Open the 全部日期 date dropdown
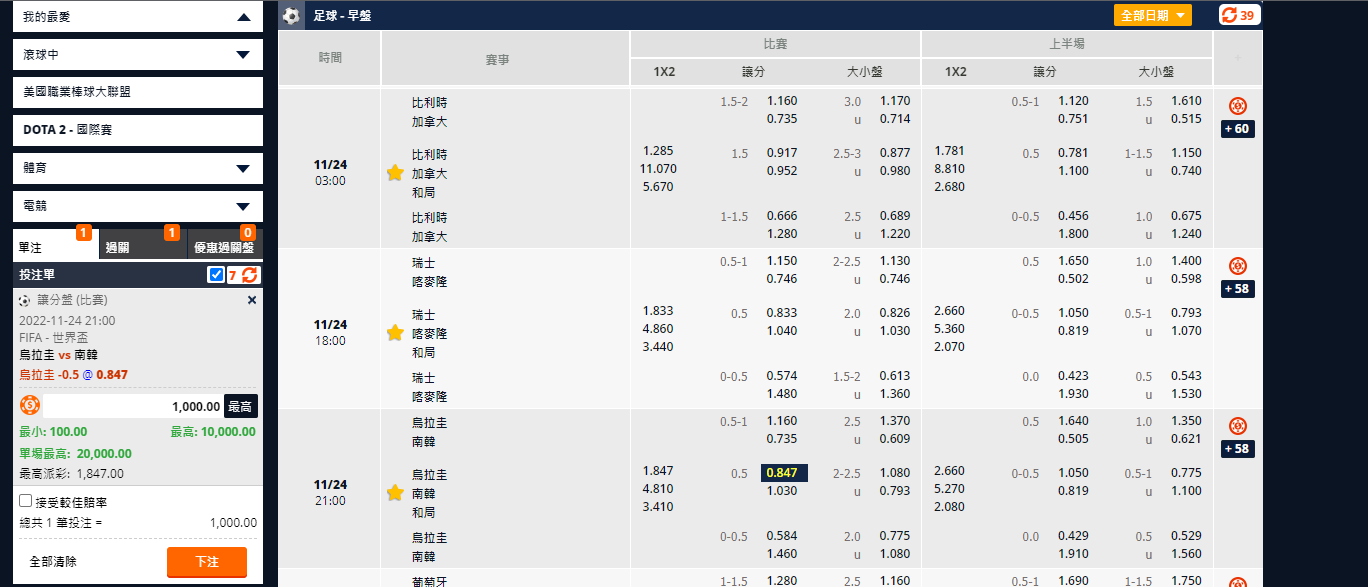The width and height of the screenshot is (1368, 587). tap(1152, 15)
